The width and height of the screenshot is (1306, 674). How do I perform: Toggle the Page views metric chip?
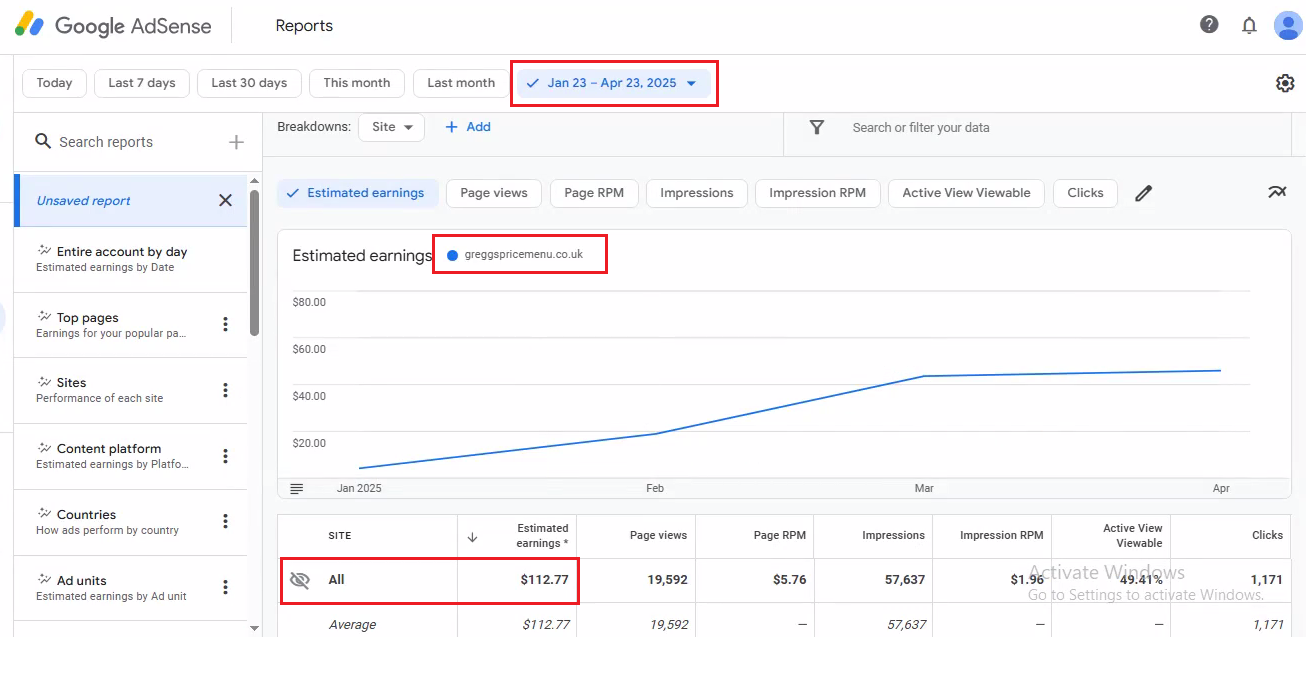click(494, 193)
